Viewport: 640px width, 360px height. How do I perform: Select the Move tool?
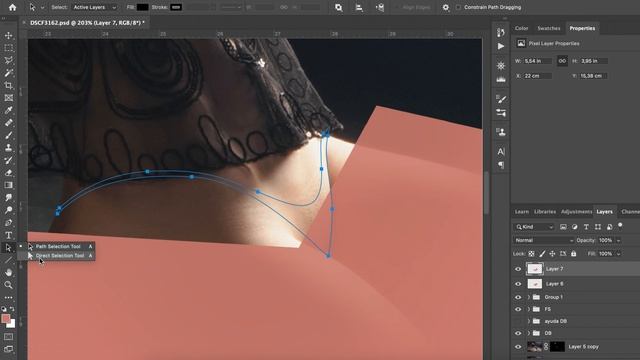[x=9, y=36]
